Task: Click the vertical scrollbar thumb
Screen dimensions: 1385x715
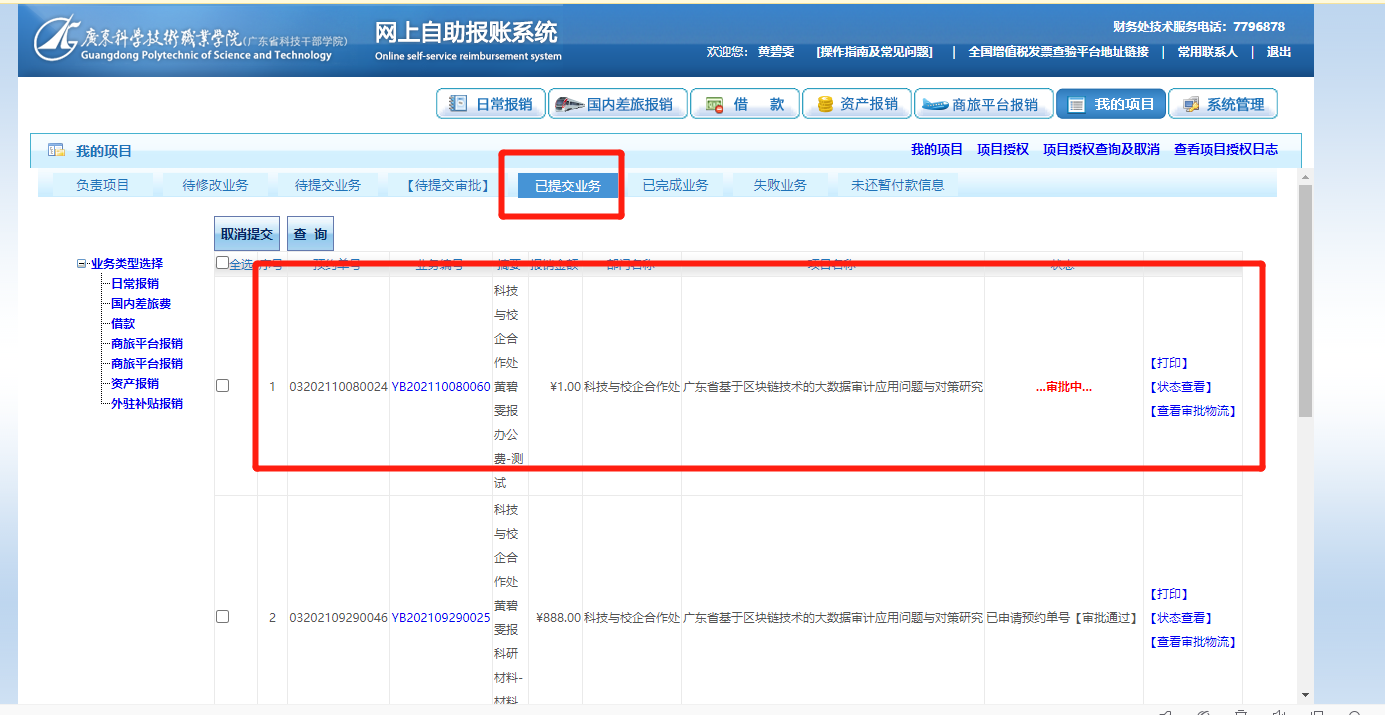Action: pyautogui.click(x=1305, y=300)
